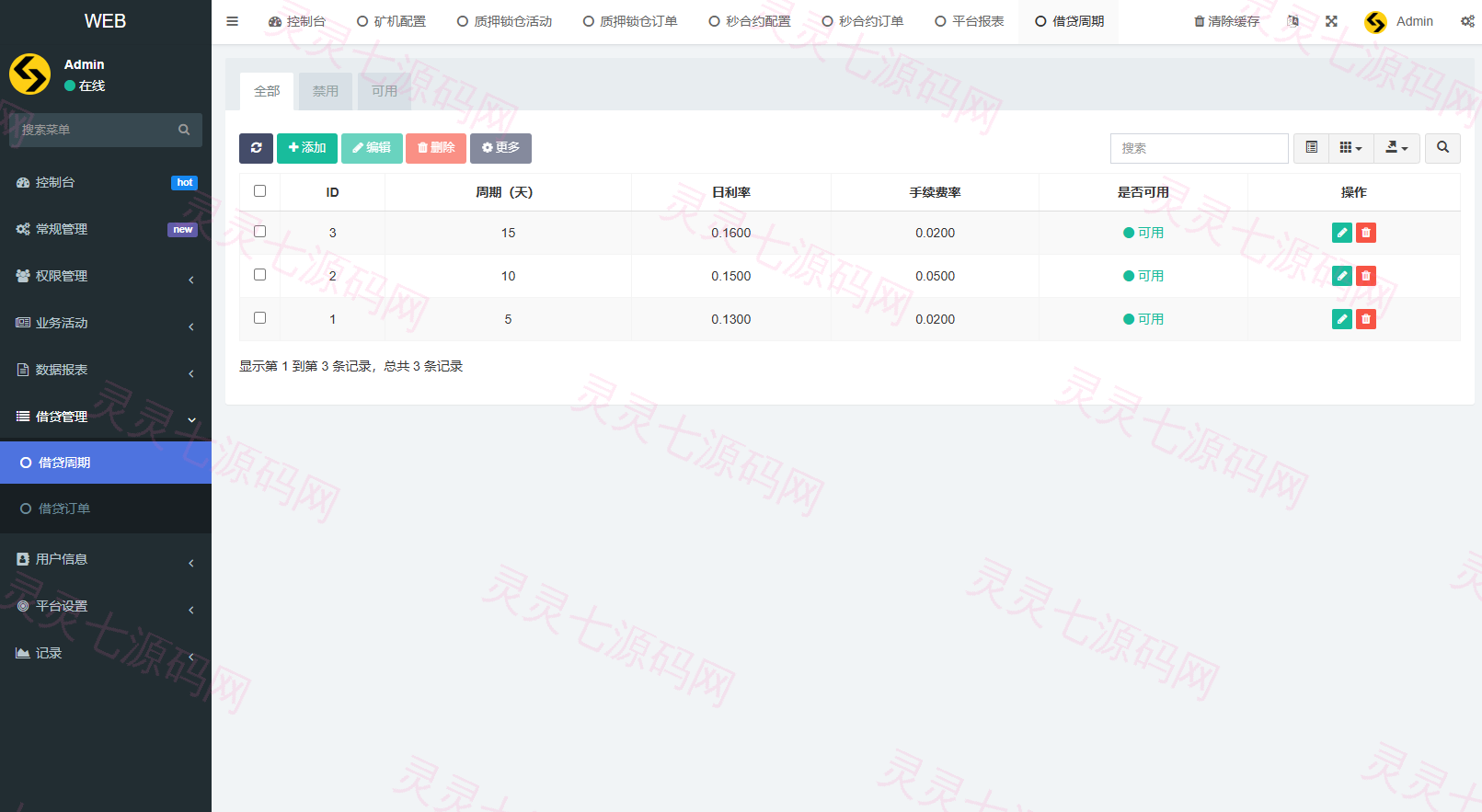Image resolution: width=1482 pixels, height=812 pixels.
Task: Toggle the sidebar hamburger menu icon
Action: [232, 21]
